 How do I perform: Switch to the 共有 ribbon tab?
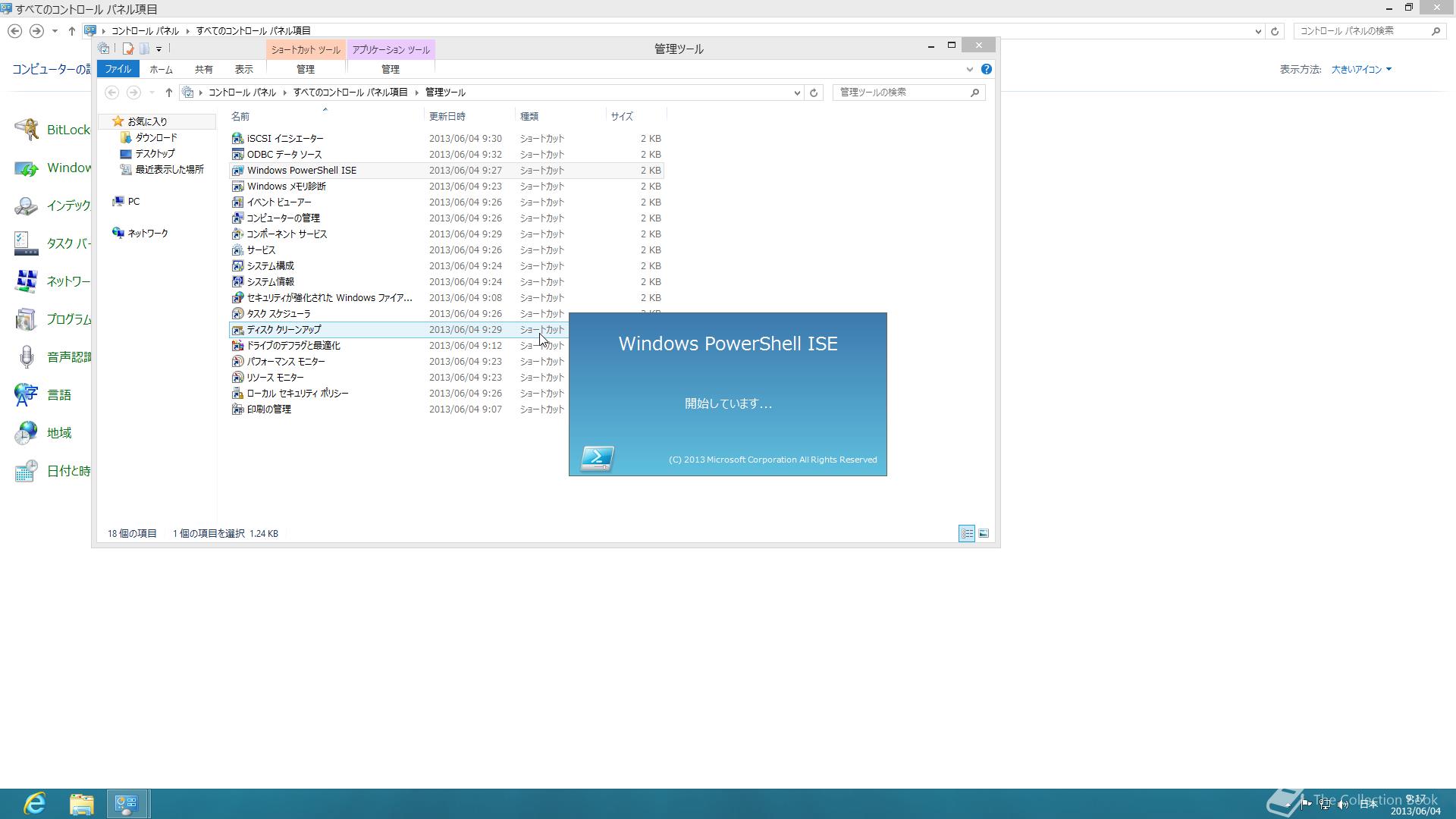[203, 69]
